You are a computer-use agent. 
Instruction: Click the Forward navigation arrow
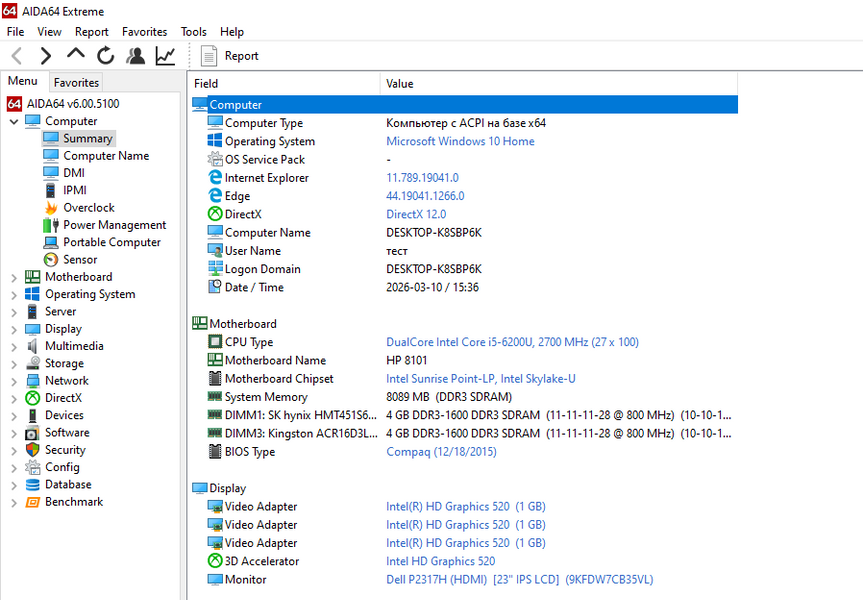click(x=46, y=56)
